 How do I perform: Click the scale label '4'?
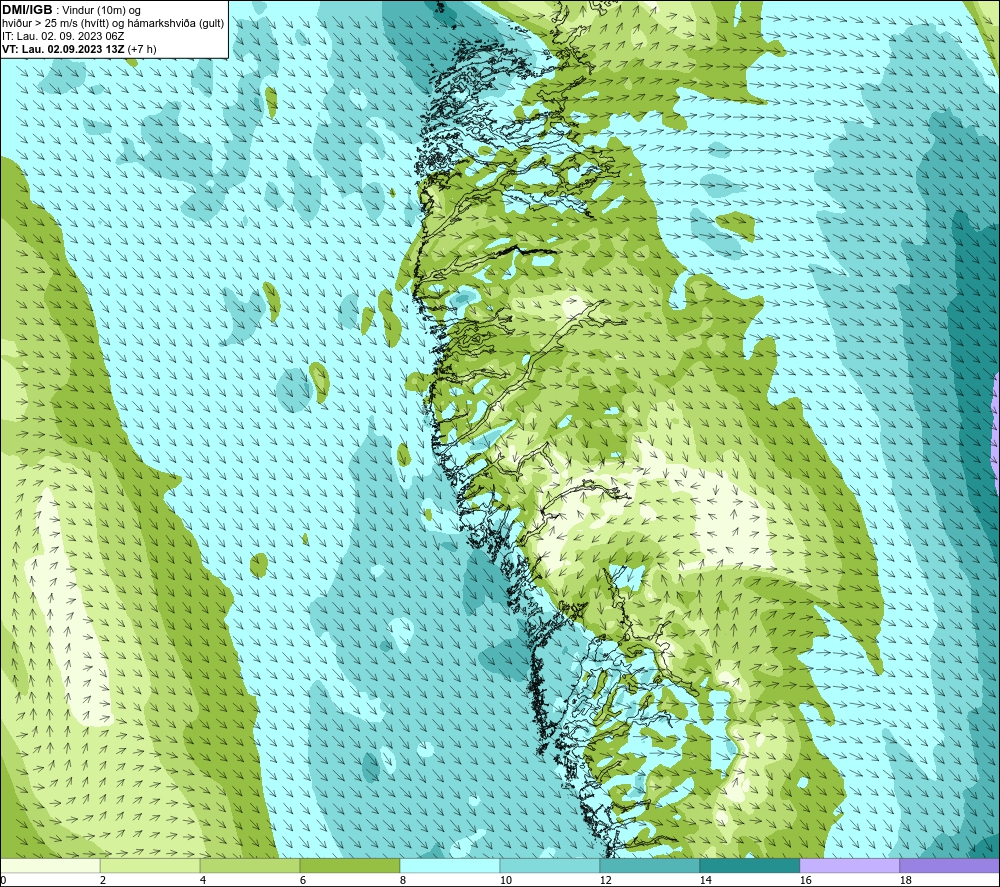203,880
